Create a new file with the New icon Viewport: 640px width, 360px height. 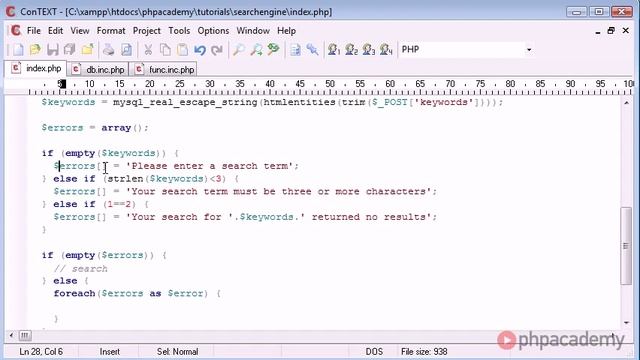[18, 50]
